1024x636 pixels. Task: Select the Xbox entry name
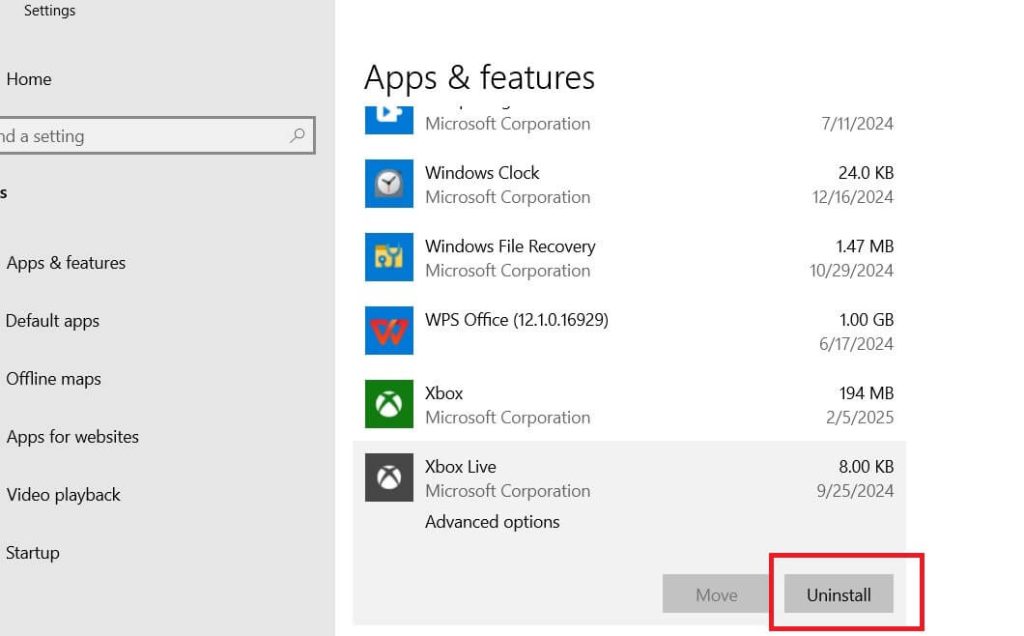pos(444,393)
